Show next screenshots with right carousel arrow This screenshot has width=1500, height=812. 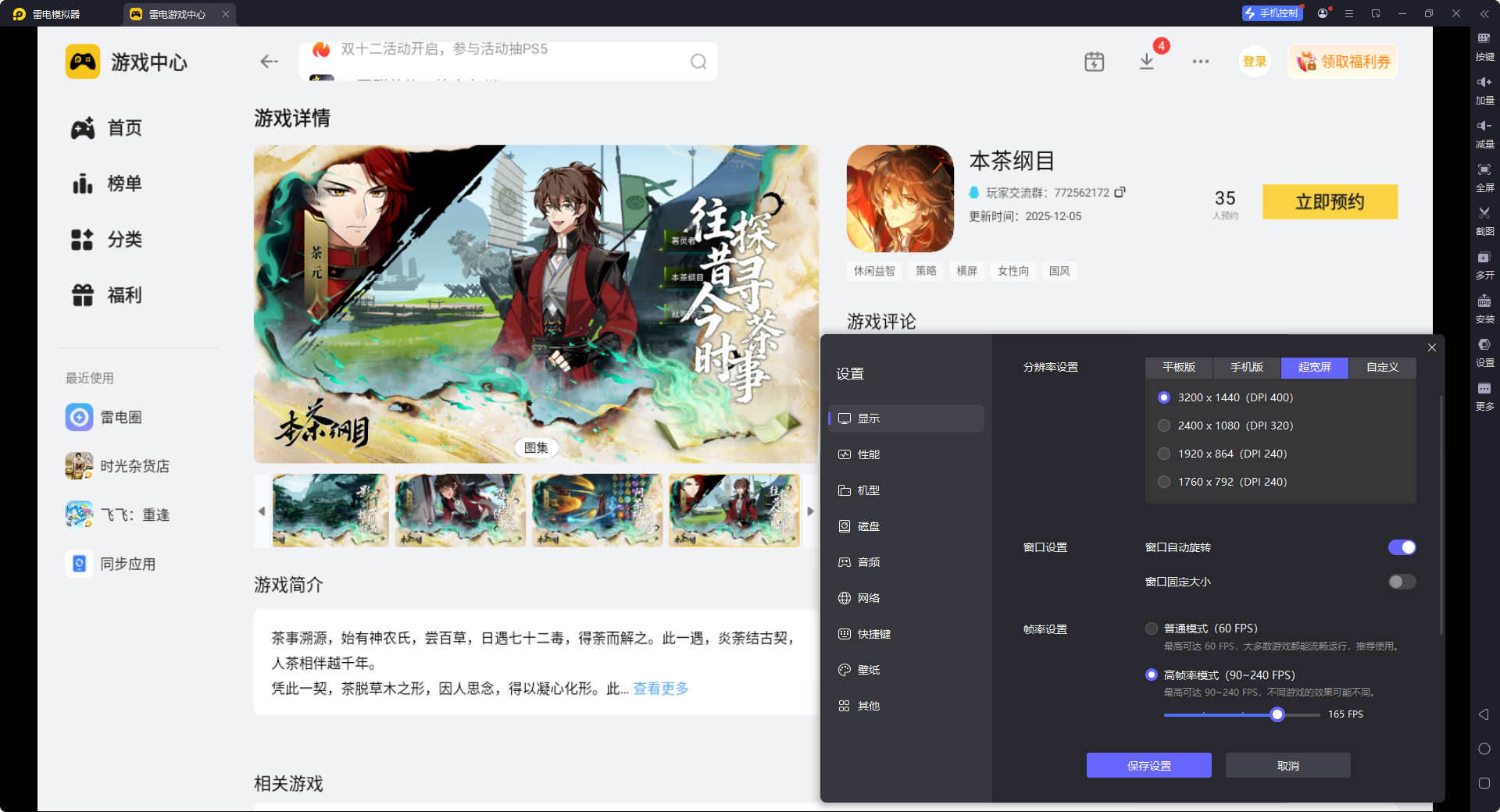[811, 511]
